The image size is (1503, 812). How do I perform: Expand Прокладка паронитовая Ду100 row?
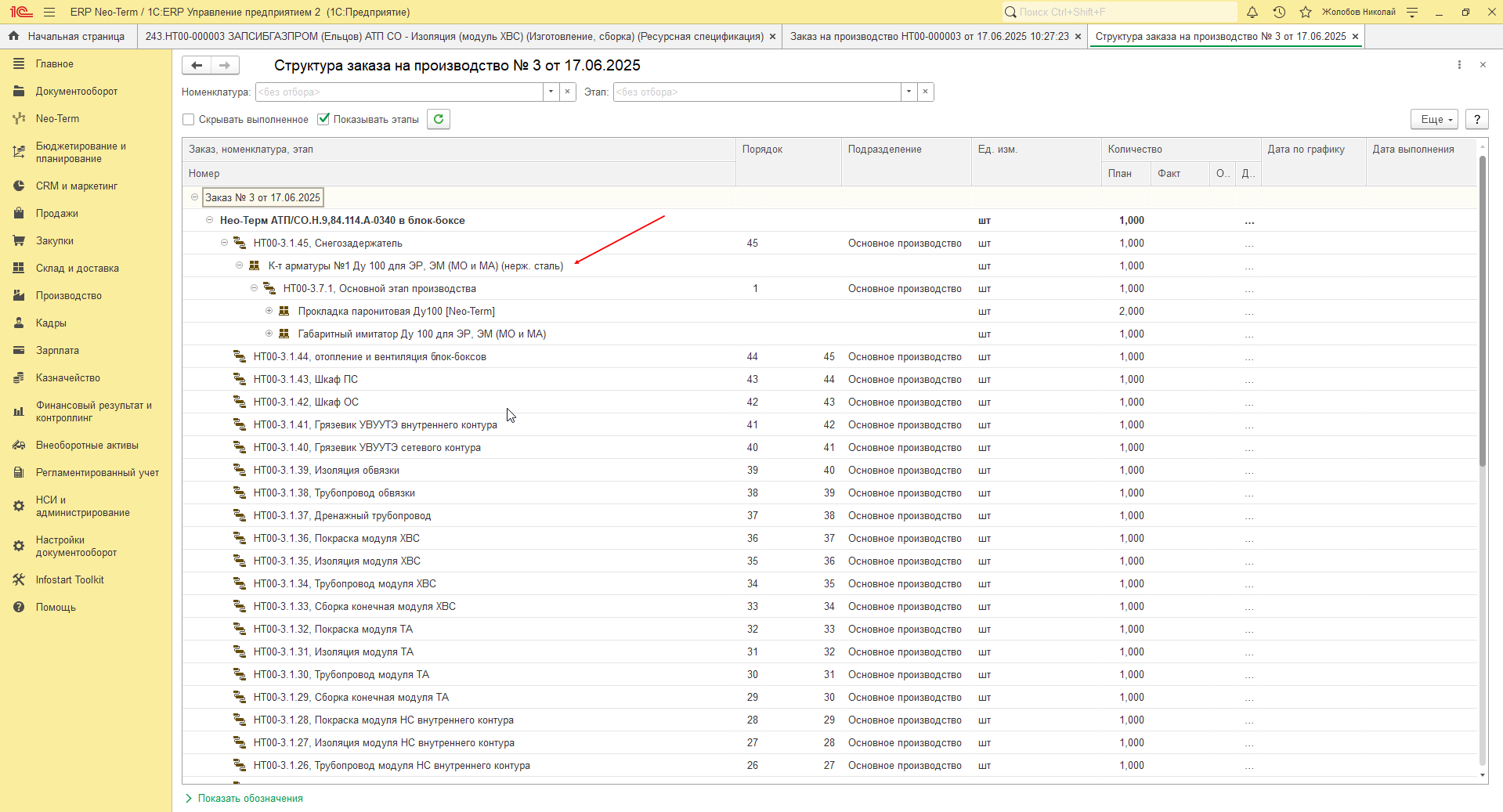(x=269, y=311)
